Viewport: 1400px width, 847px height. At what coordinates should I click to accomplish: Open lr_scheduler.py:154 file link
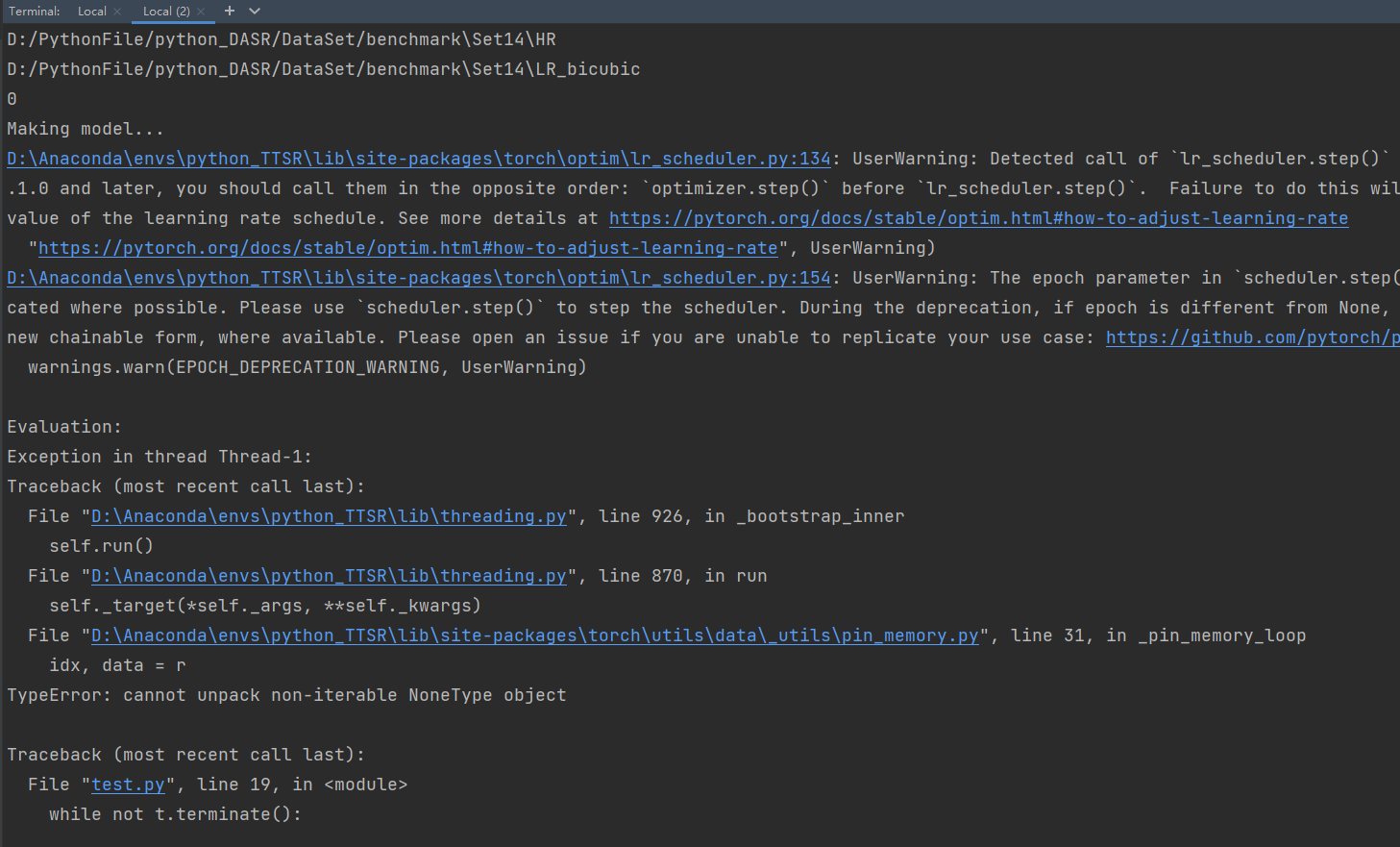(419, 278)
